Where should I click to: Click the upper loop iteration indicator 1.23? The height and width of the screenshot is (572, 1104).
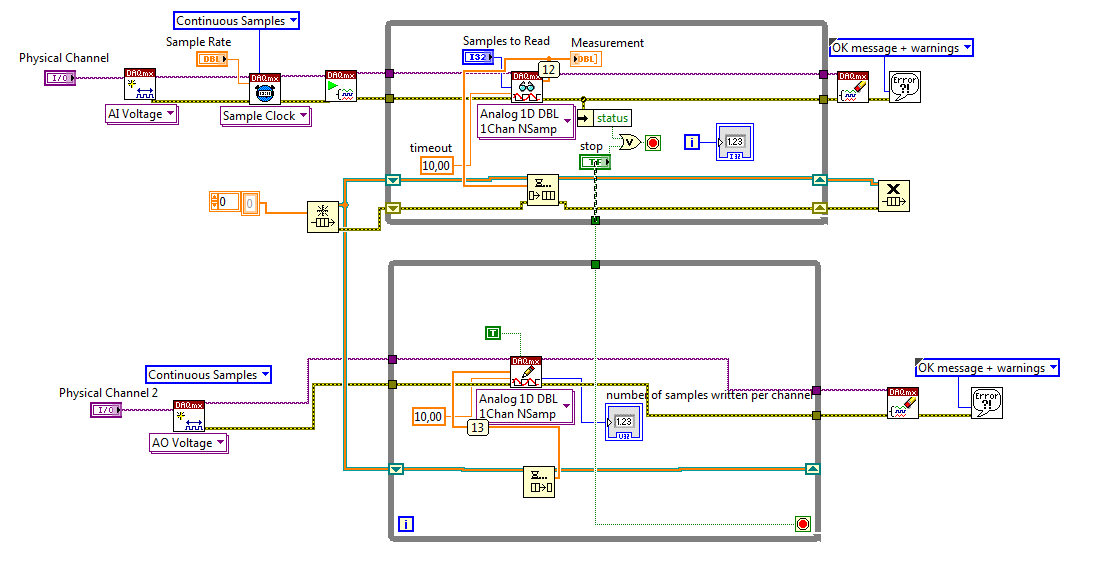[735, 142]
